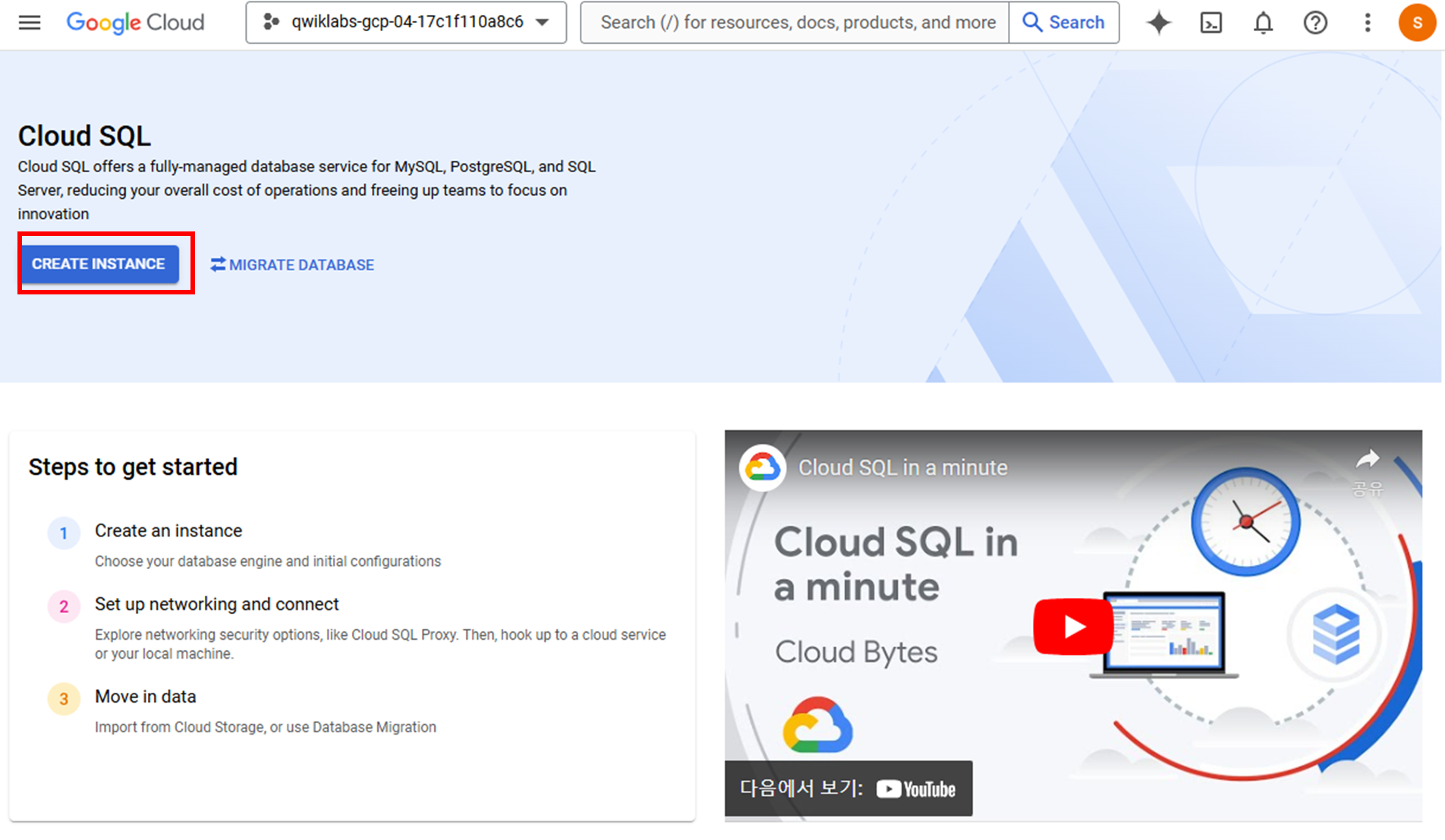Click step number 3 circle badge
This screenshot has height=840, width=1445.
[64, 699]
